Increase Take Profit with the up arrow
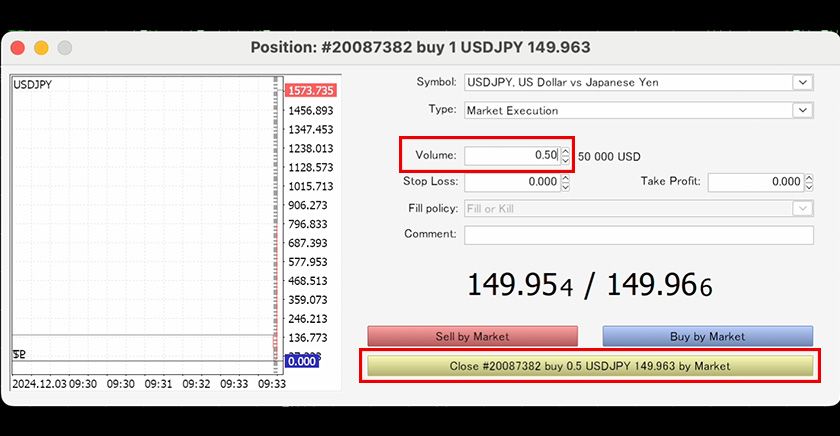 click(809, 178)
